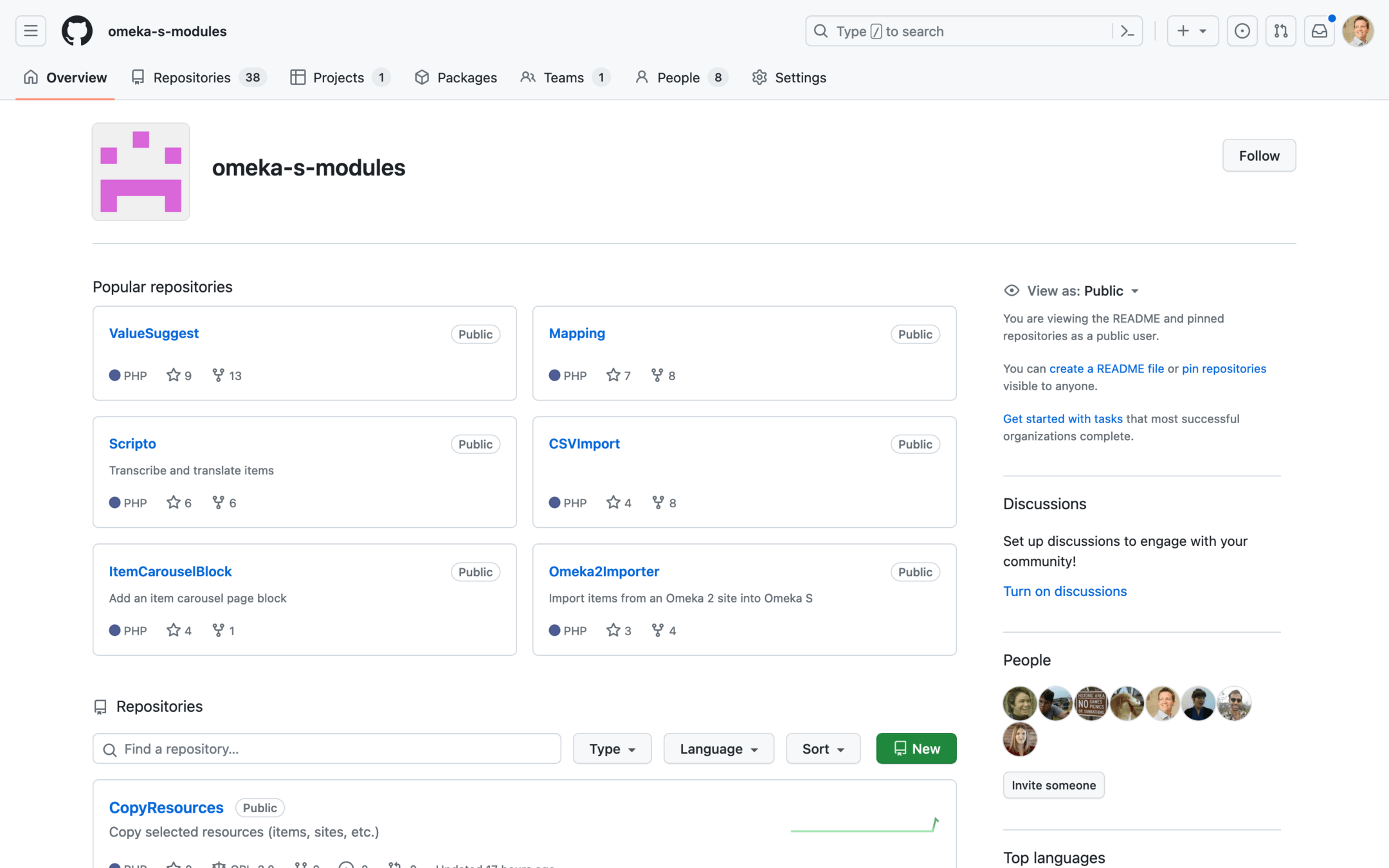
Task: Open the create new plus dropdown
Action: click(x=1192, y=31)
